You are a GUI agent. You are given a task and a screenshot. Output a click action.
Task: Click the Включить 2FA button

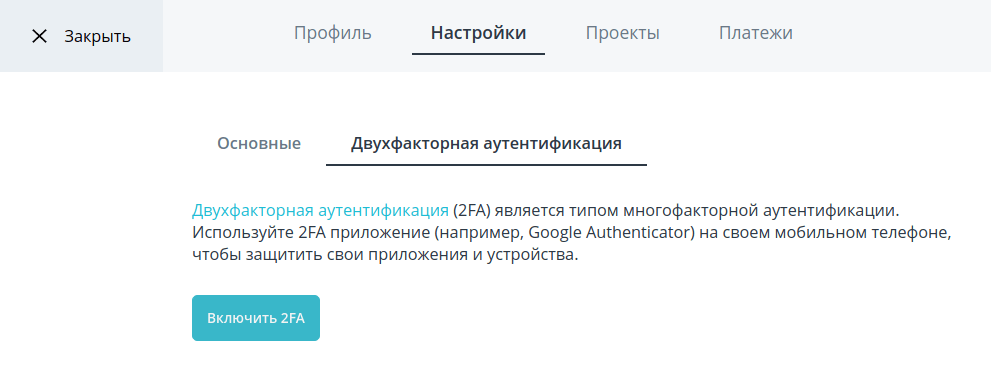click(x=256, y=318)
